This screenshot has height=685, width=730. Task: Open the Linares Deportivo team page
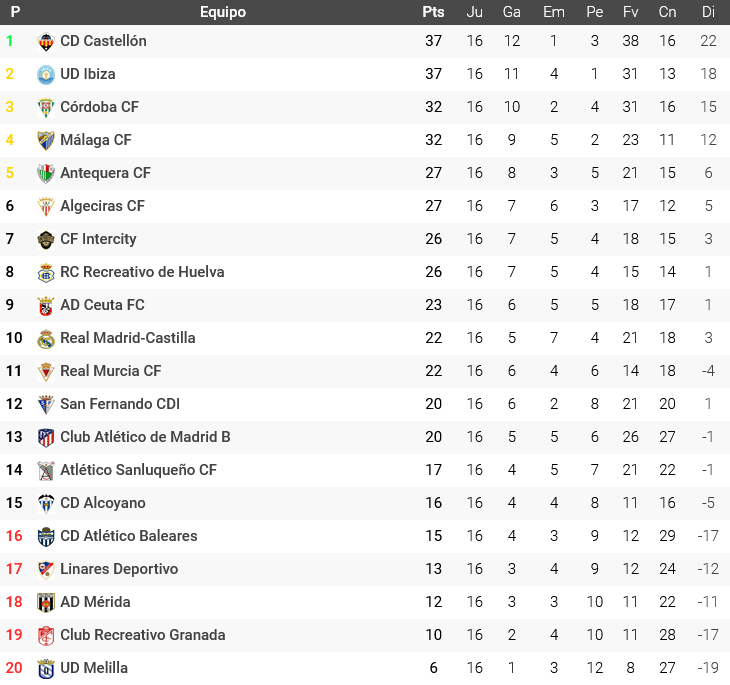(x=119, y=569)
